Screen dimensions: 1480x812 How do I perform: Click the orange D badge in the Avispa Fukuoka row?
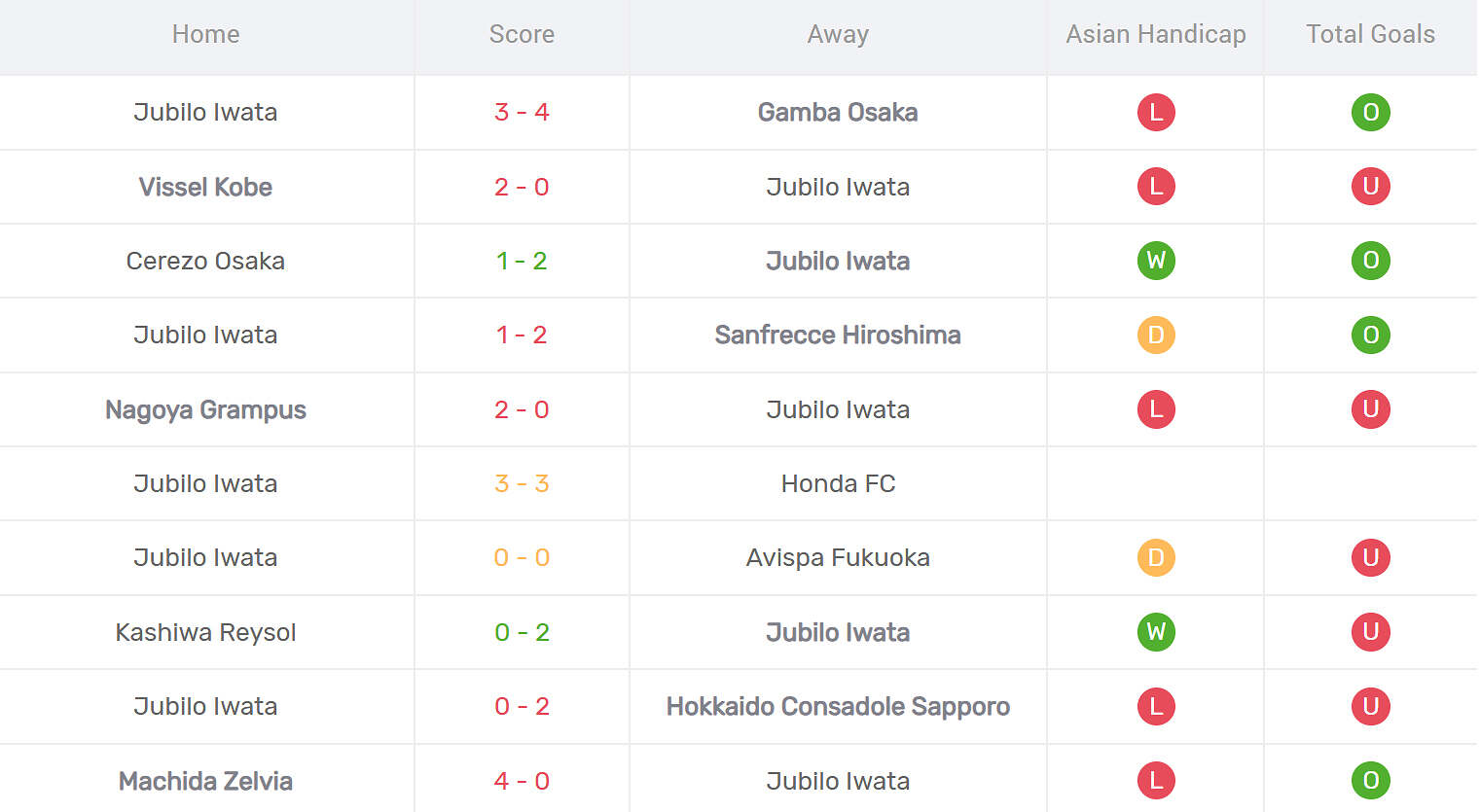pos(1156,557)
